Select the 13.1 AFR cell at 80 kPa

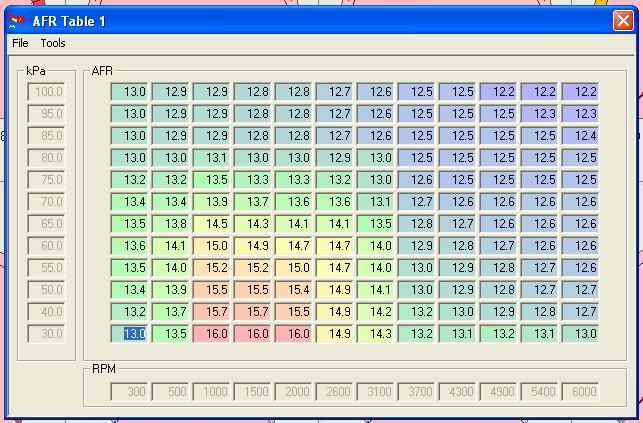(211, 158)
